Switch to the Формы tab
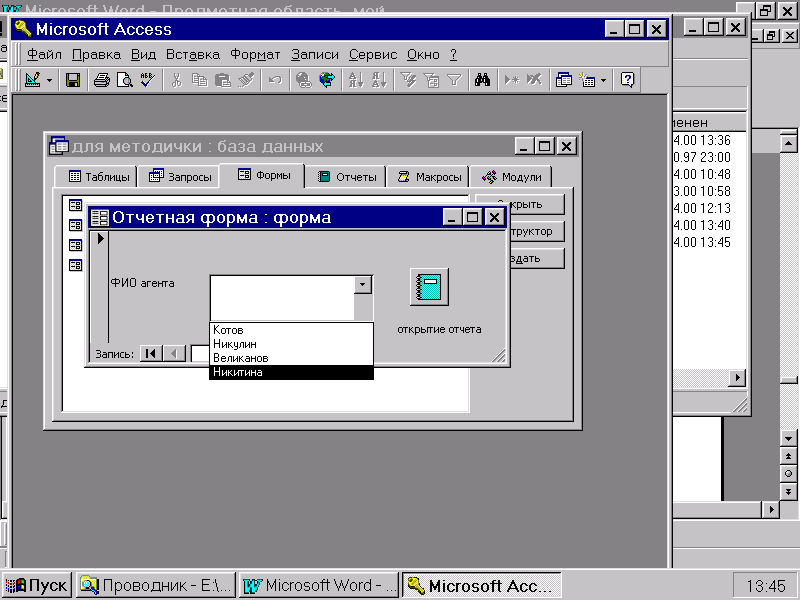800x600 pixels. click(x=262, y=176)
